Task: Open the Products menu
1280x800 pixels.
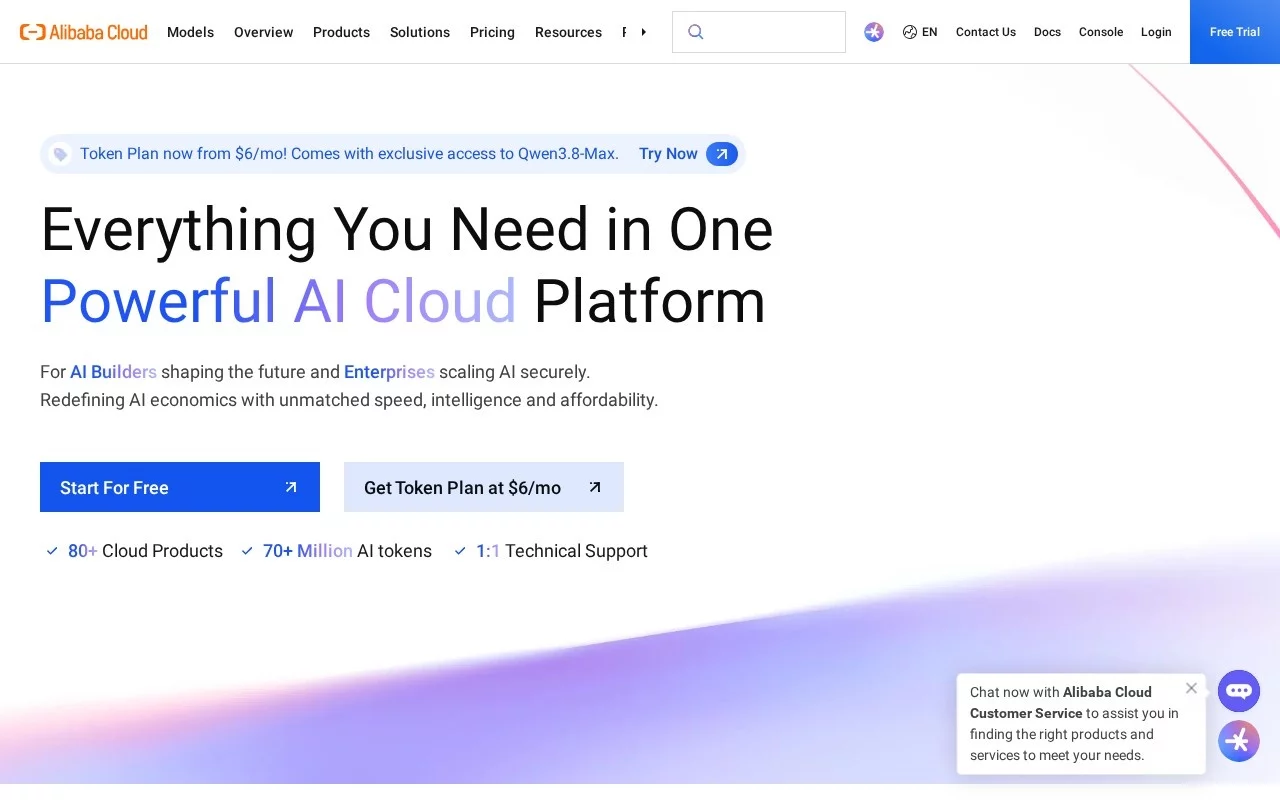Action: 341,32
